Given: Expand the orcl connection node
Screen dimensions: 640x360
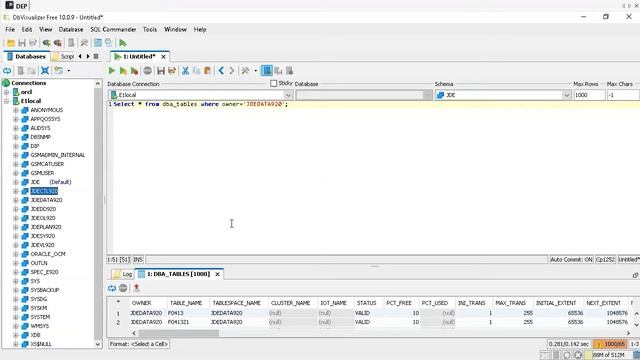Looking at the screenshot, I should pos(7,92).
